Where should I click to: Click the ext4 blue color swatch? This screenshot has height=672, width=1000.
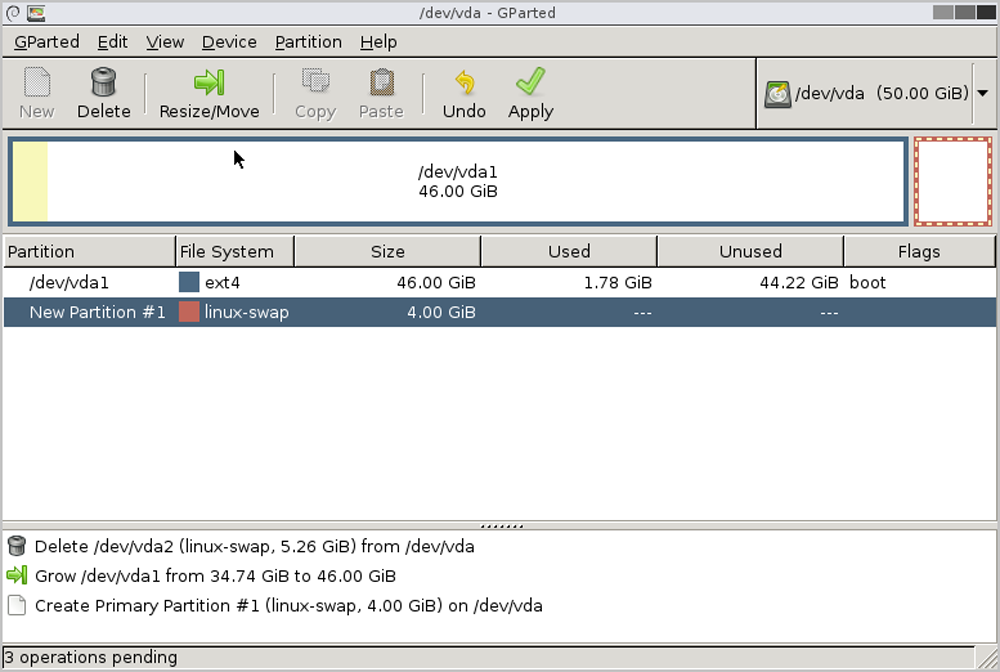point(189,283)
